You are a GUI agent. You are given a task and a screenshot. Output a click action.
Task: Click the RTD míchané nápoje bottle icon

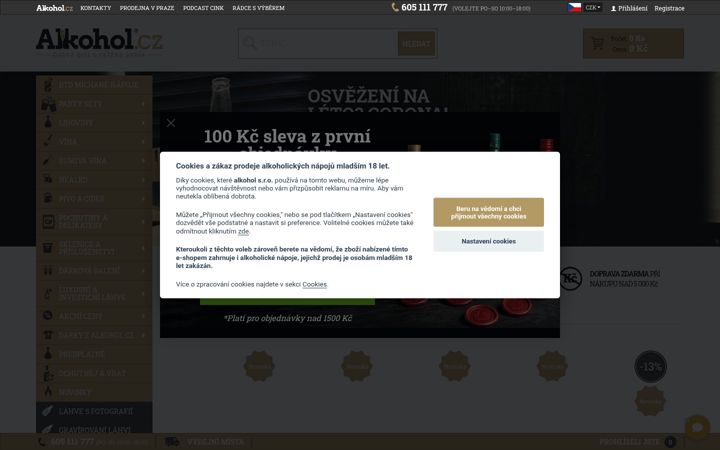click(x=48, y=85)
